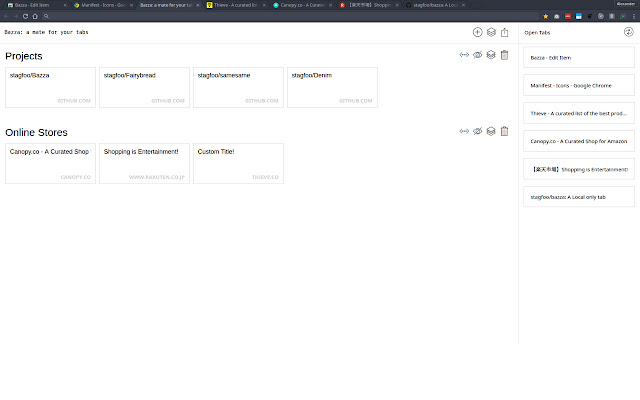Open the stagfoo/samesame project card

click(x=238, y=87)
